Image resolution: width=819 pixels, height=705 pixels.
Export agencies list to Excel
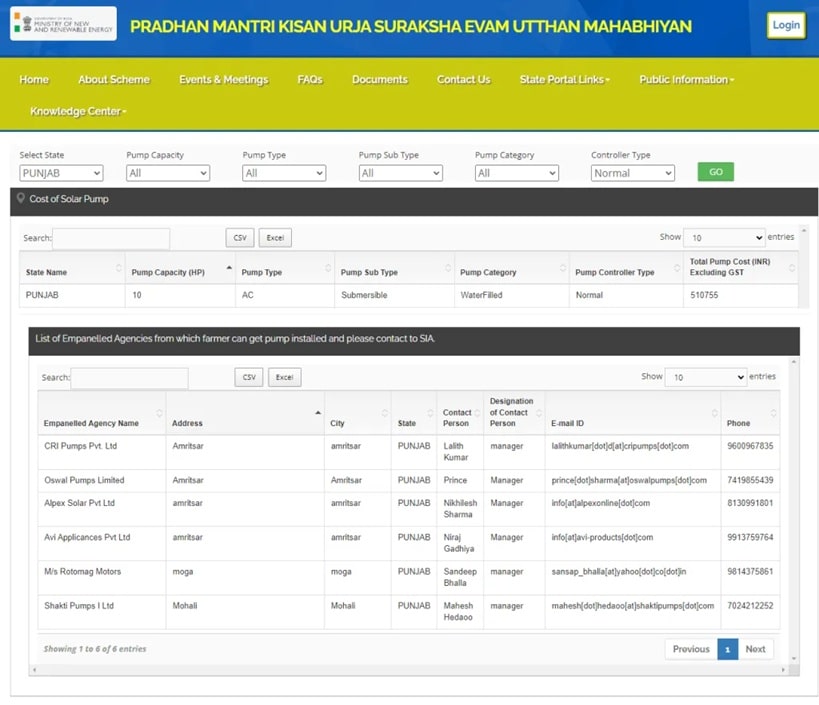(285, 377)
